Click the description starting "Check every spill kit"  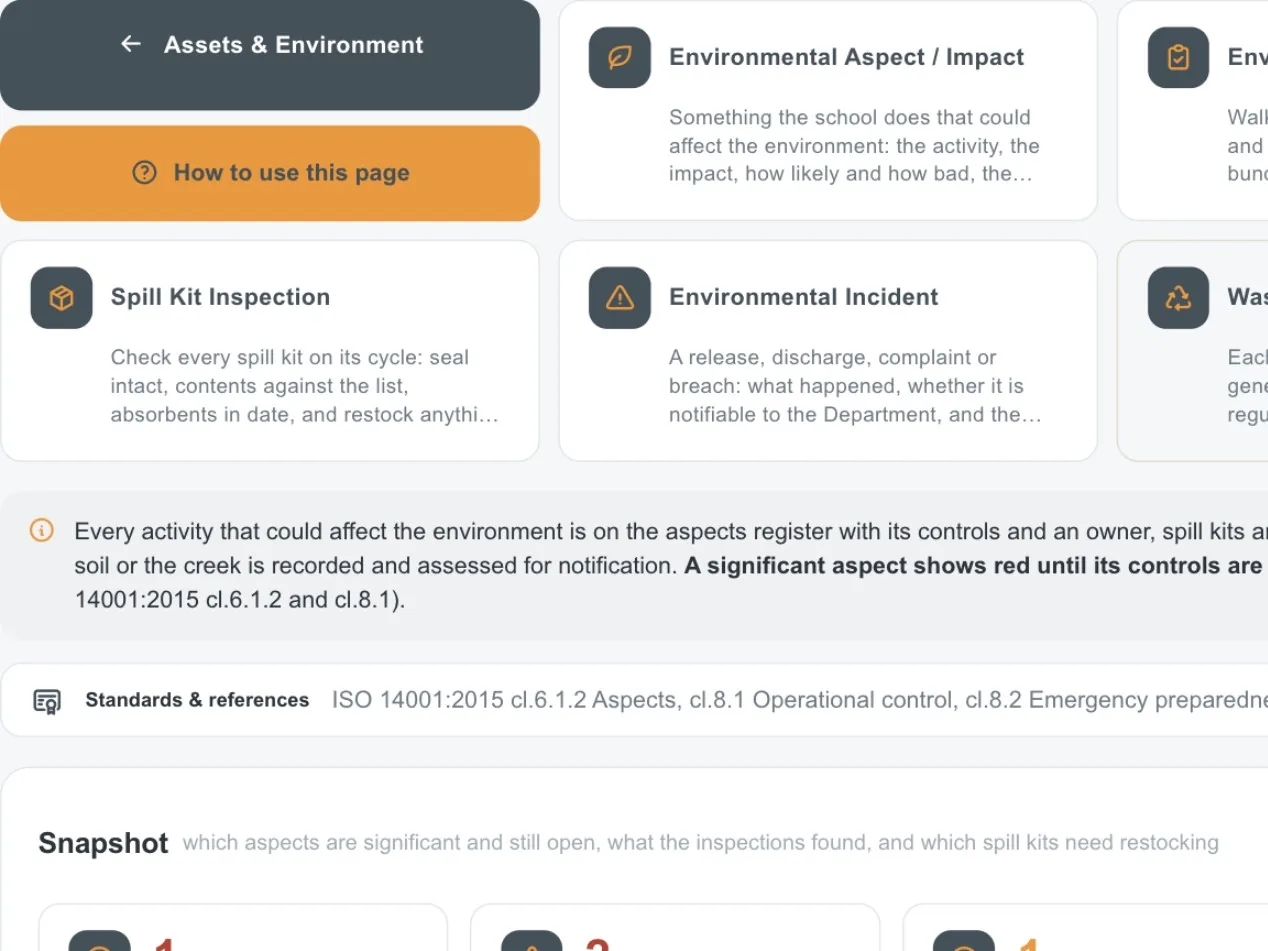pyautogui.click(x=305, y=386)
